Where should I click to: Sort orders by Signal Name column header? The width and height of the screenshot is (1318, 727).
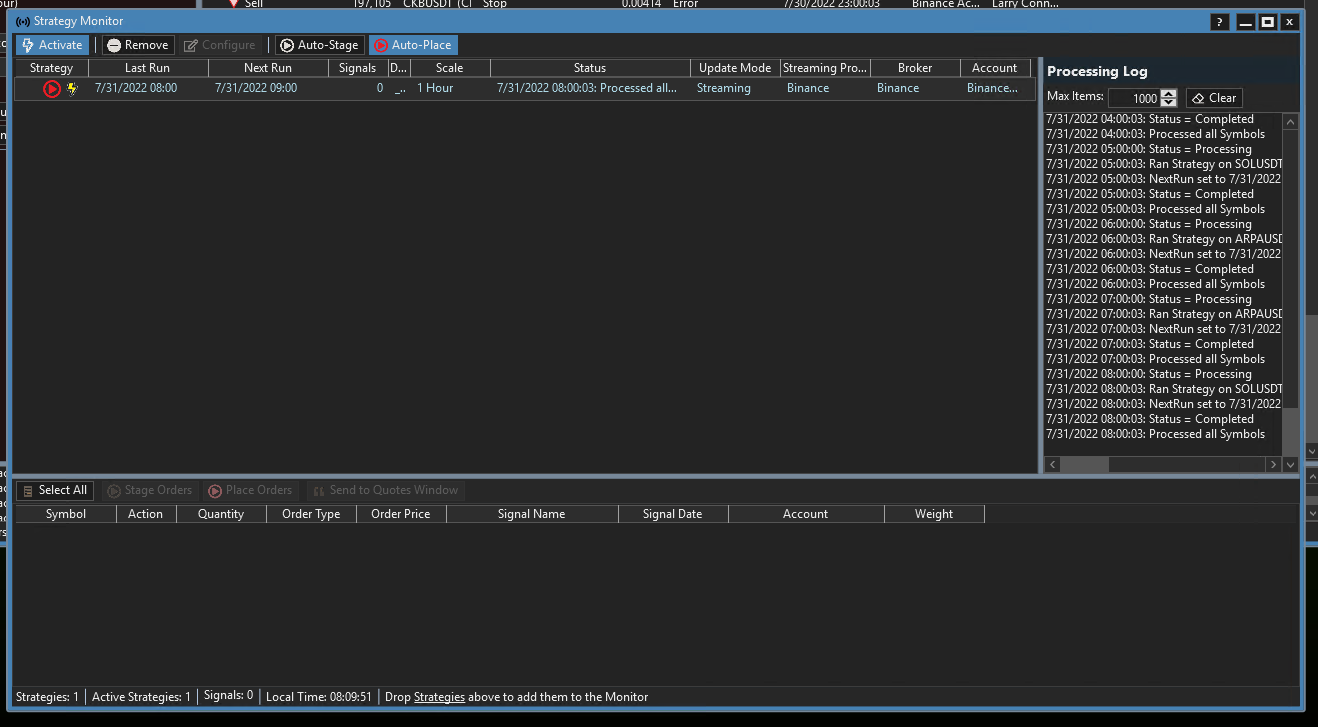(x=532, y=514)
